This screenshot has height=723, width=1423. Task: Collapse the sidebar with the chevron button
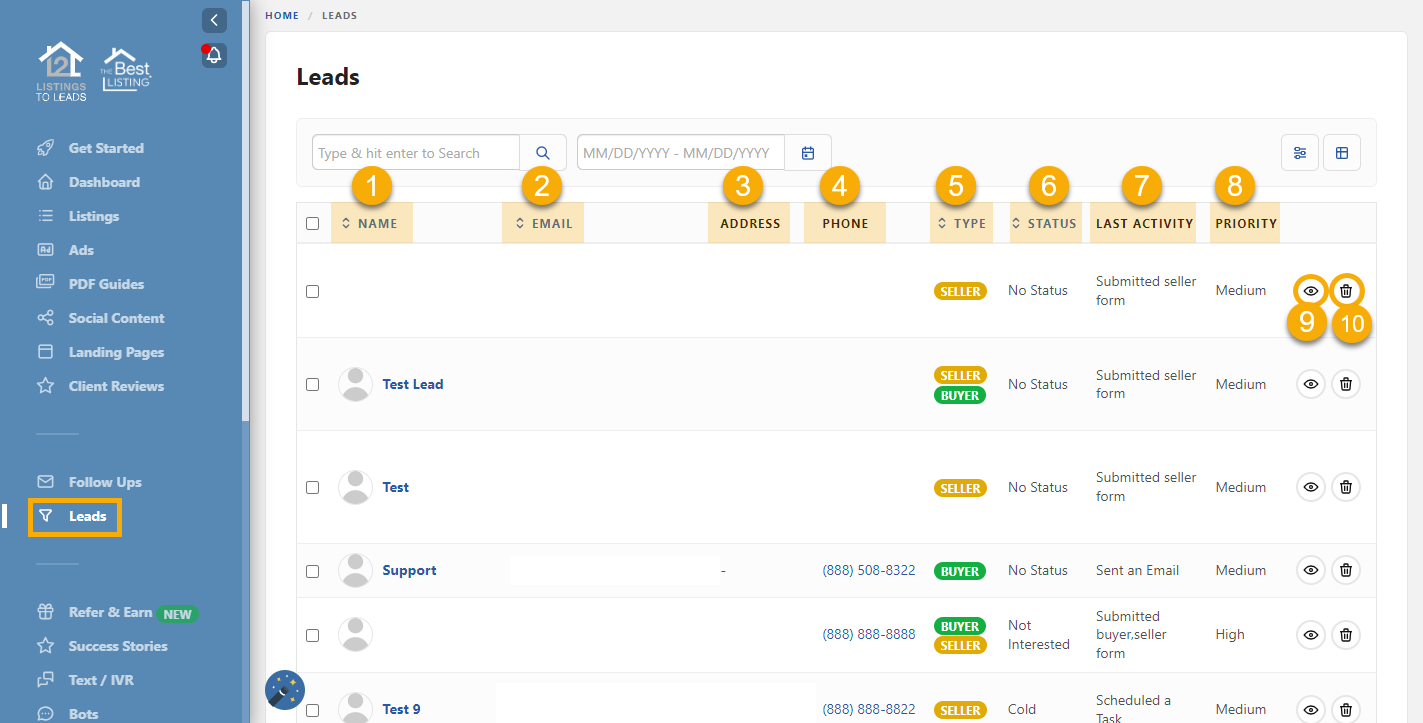point(214,20)
